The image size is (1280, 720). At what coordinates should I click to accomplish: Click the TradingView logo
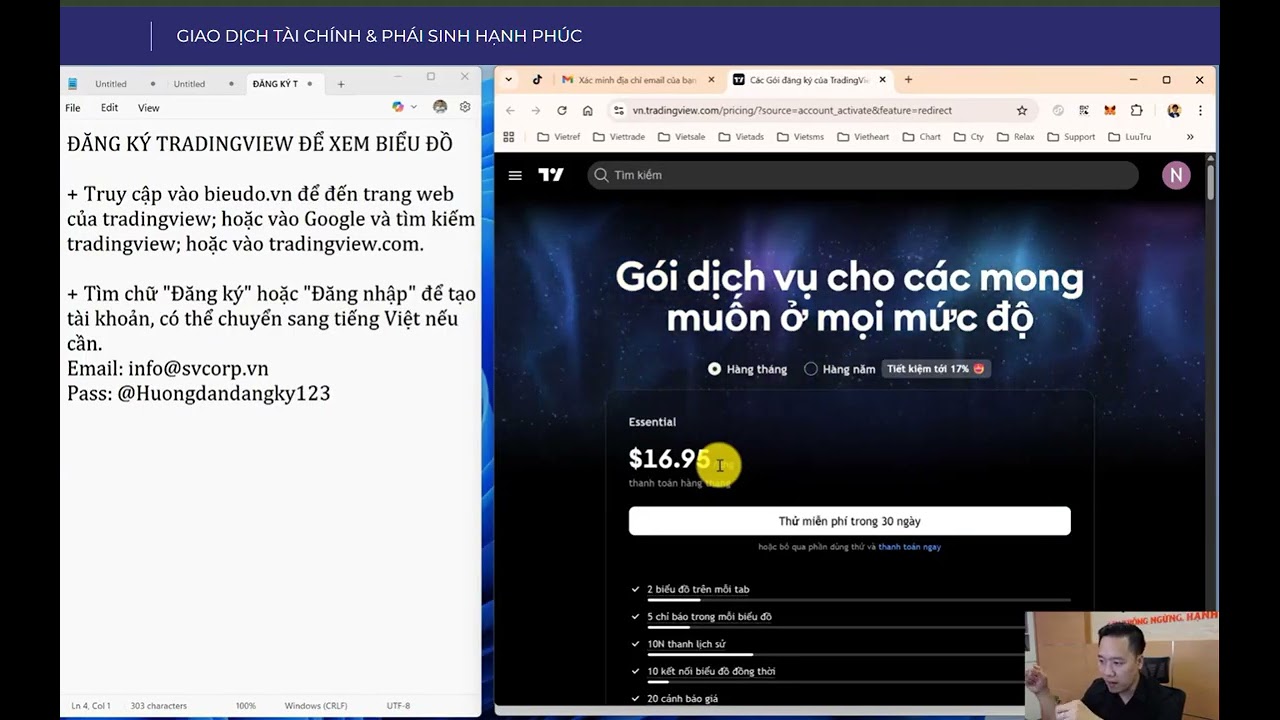(551, 175)
